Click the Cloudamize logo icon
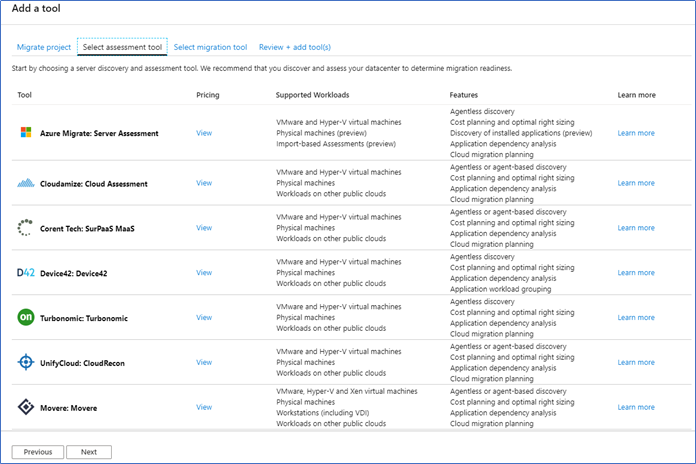The height and width of the screenshot is (464, 696). (26, 183)
